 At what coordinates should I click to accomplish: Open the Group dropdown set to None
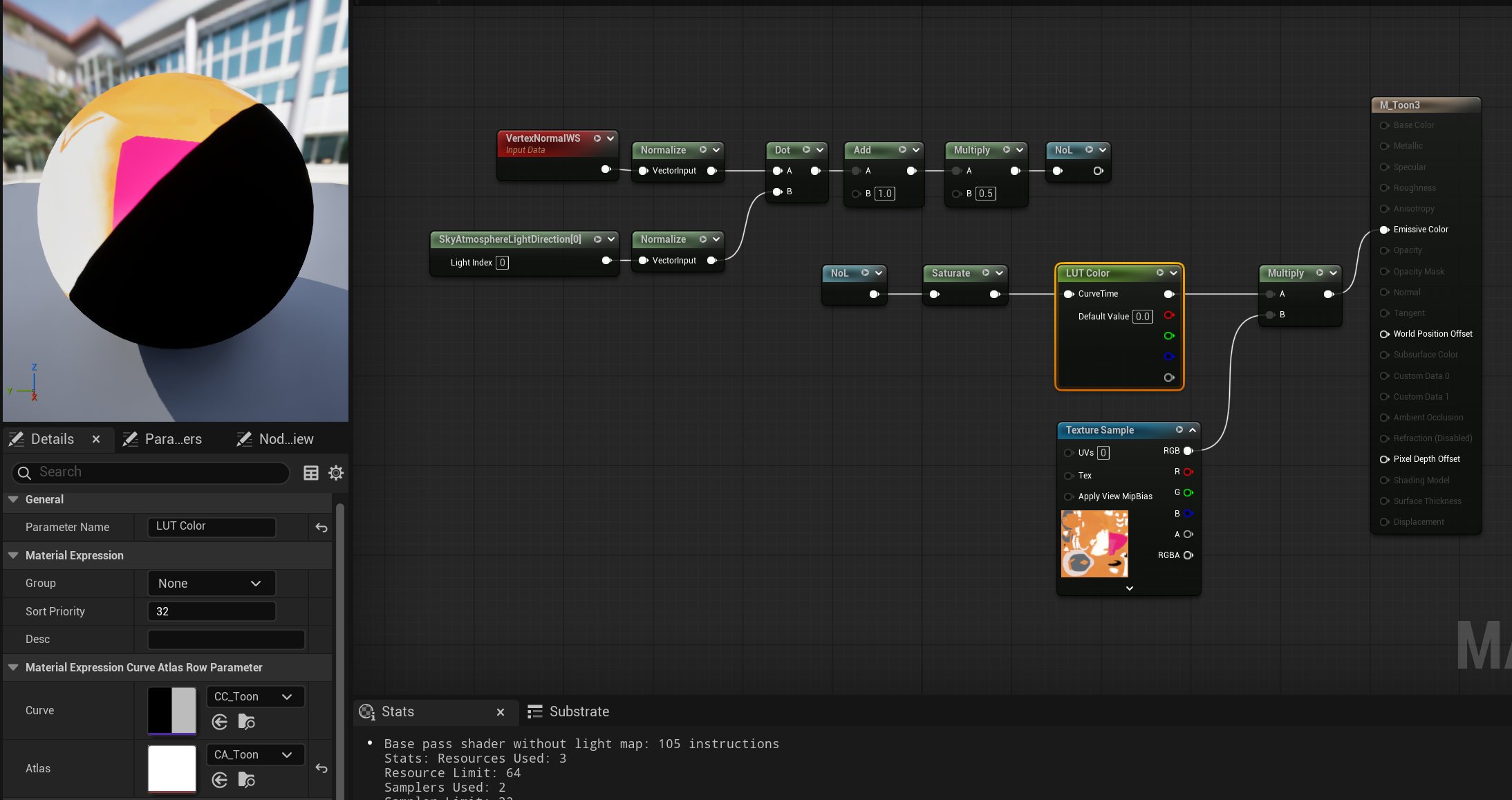coord(211,584)
